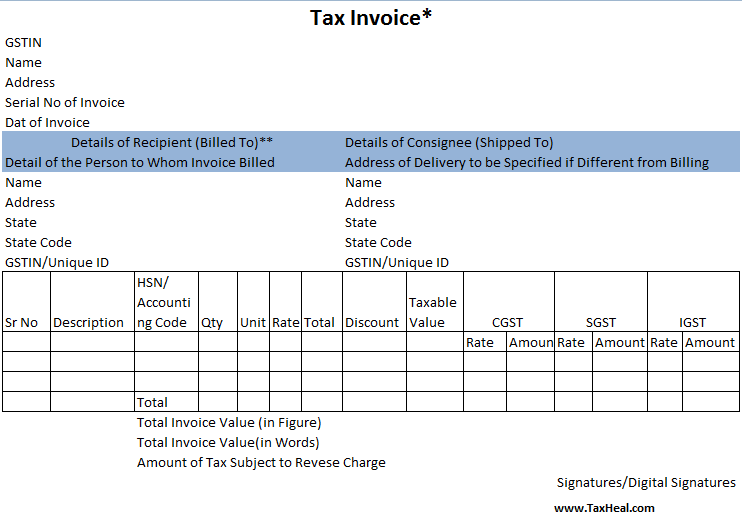Click Amount of Tax Subject to Revese Charge
Image resolution: width=754 pixels, height=527 pixels.
[x=261, y=463]
